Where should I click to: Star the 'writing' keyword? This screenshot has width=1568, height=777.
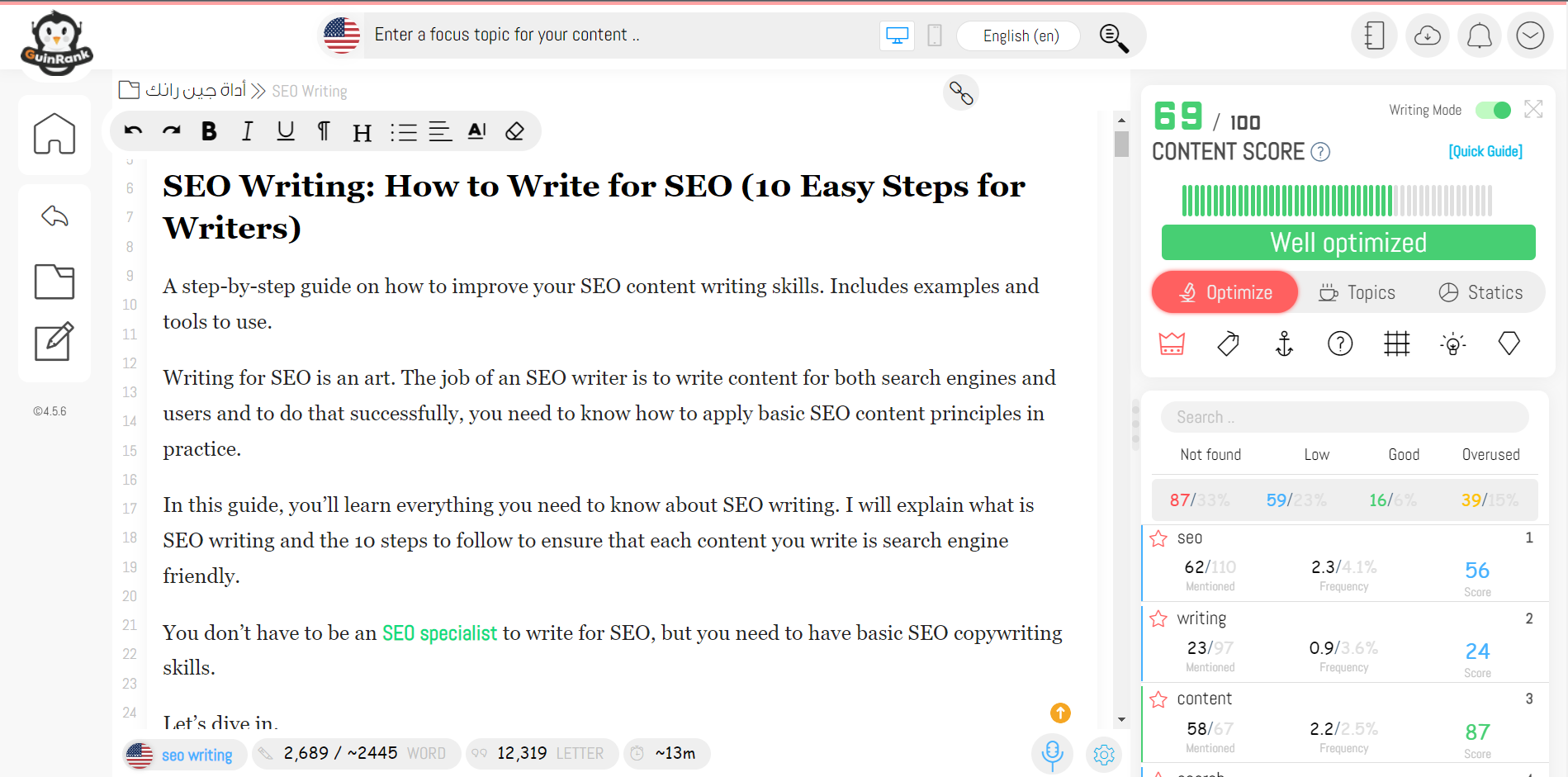coord(1158,618)
